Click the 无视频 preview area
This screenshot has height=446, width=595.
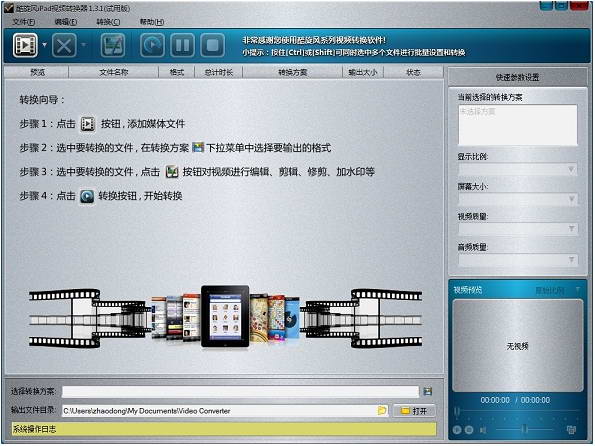[518, 345]
